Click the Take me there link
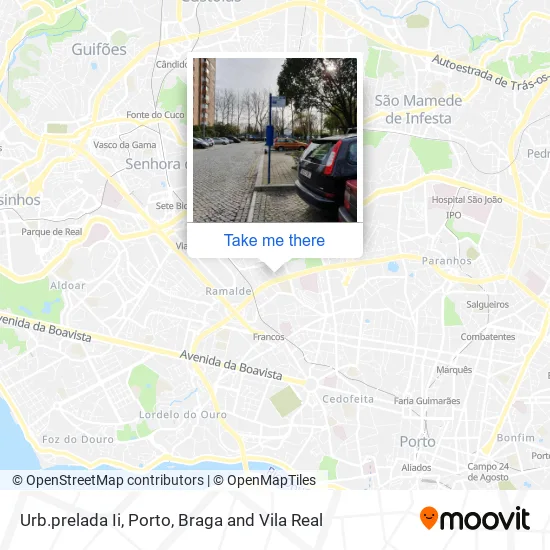 tap(274, 241)
